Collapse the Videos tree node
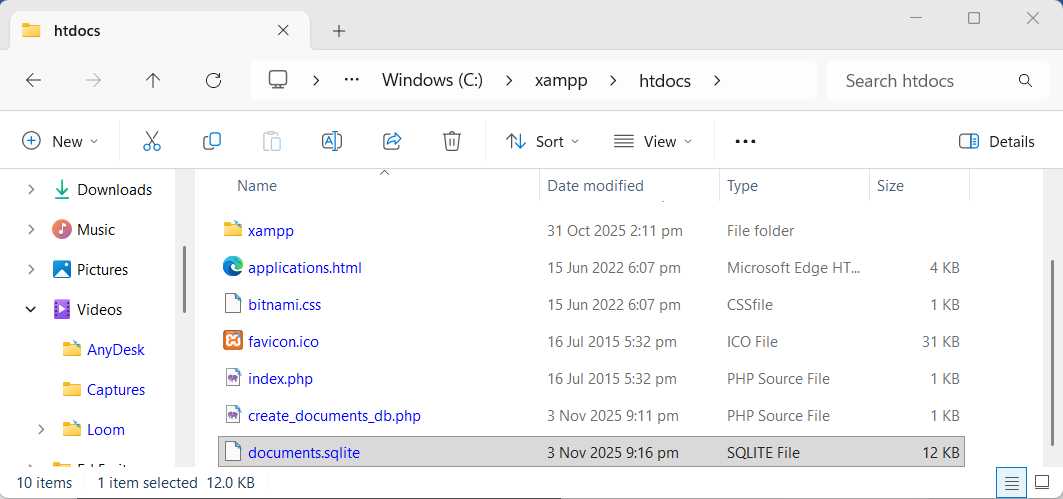This screenshot has width=1063, height=499. coord(31,309)
